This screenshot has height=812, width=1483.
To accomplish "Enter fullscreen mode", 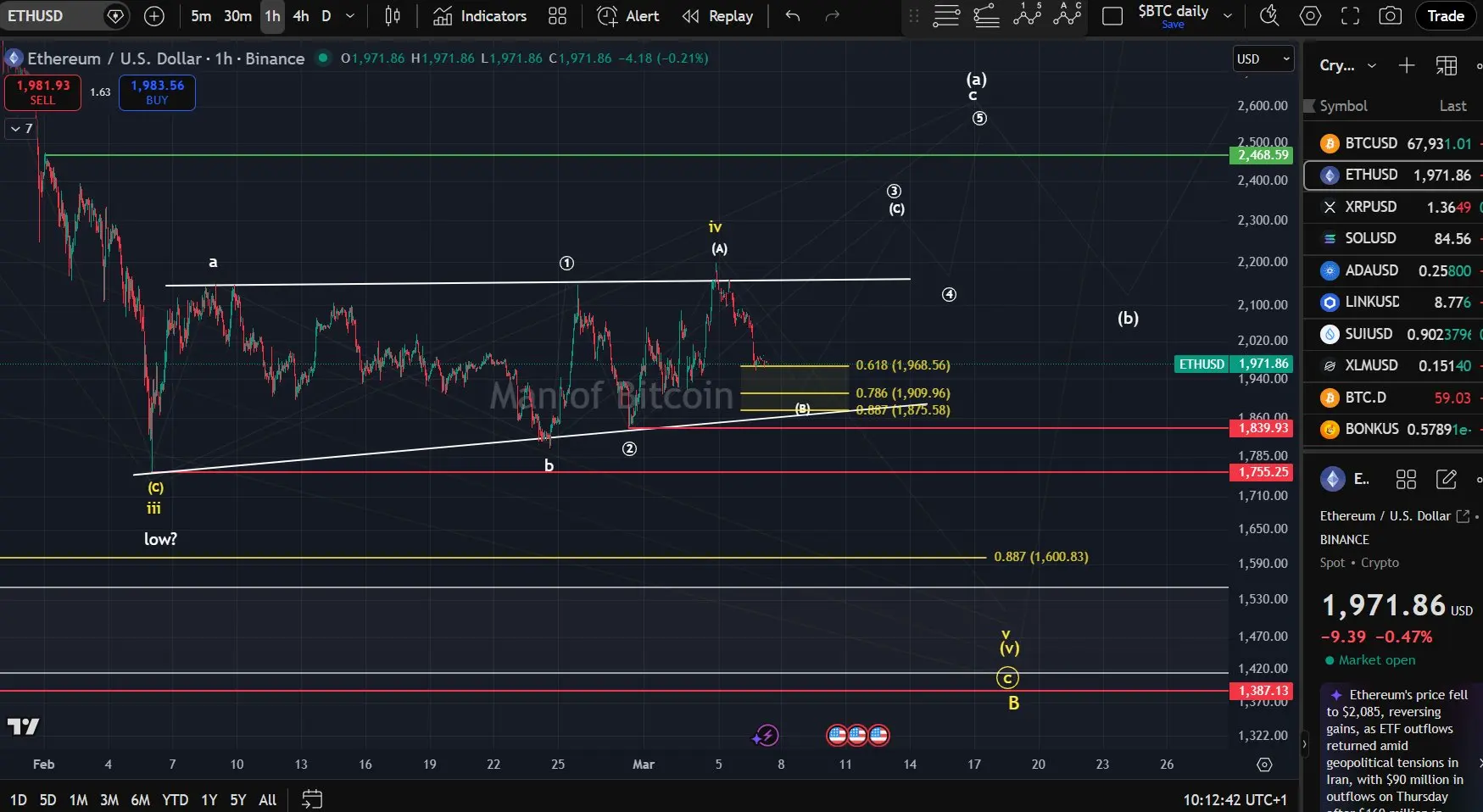I will click(x=1350, y=16).
